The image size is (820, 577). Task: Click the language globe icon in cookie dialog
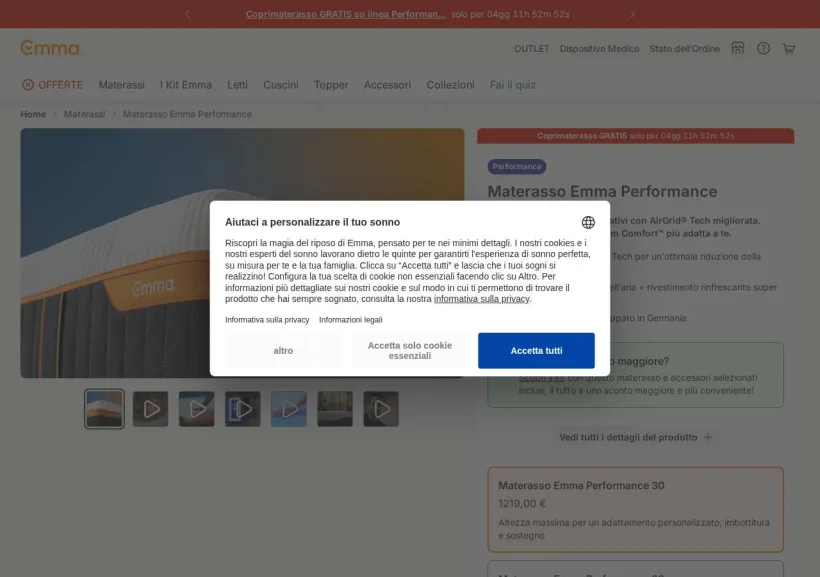588,222
